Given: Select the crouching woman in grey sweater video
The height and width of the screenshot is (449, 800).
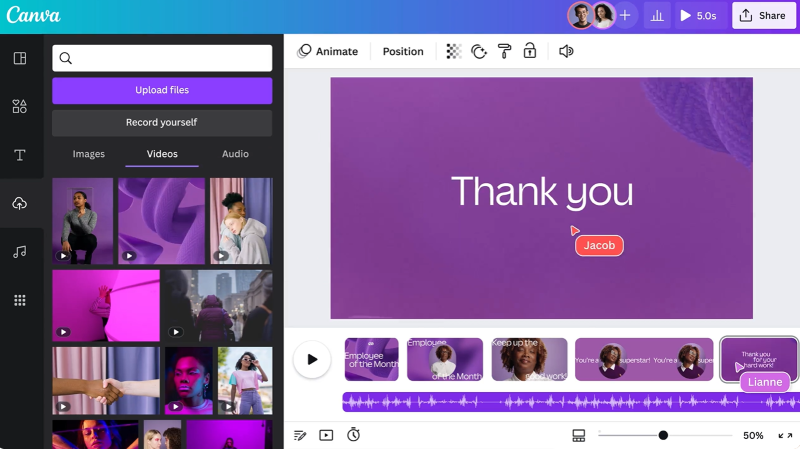Looking at the screenshot, I should tap(83, 221).
